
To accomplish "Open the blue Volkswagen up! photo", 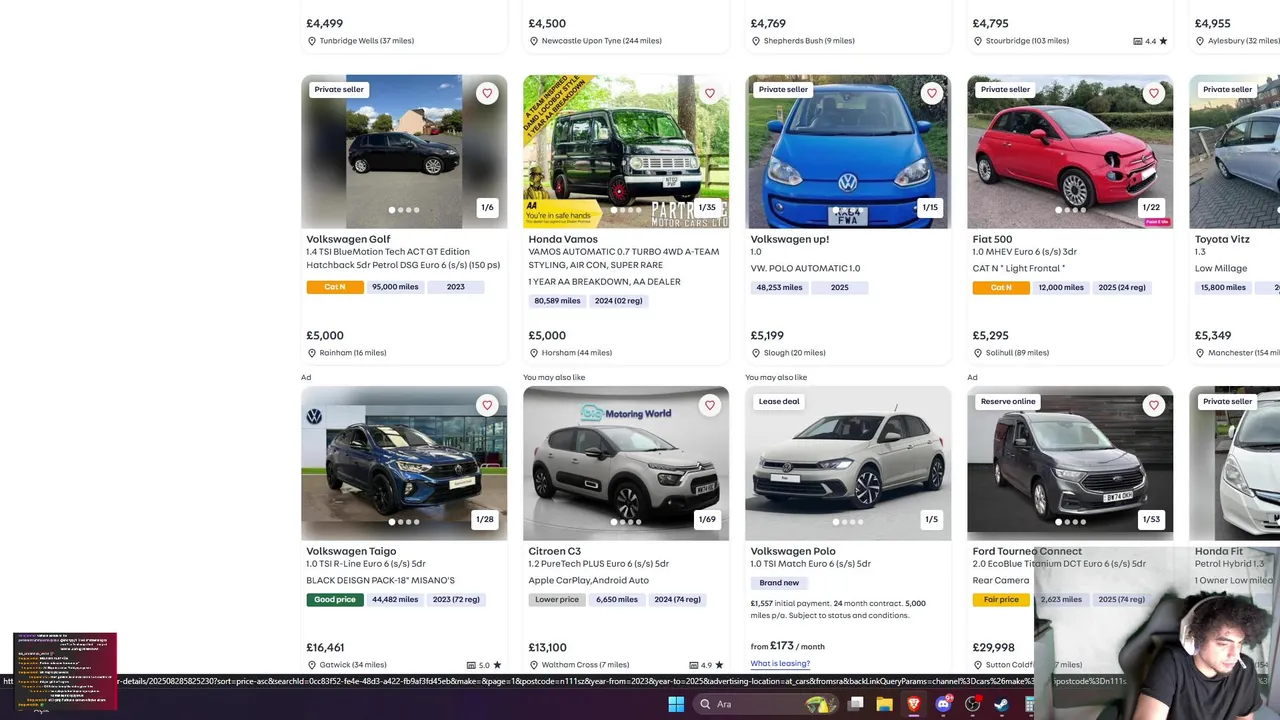I will click(x=848, y=151).
